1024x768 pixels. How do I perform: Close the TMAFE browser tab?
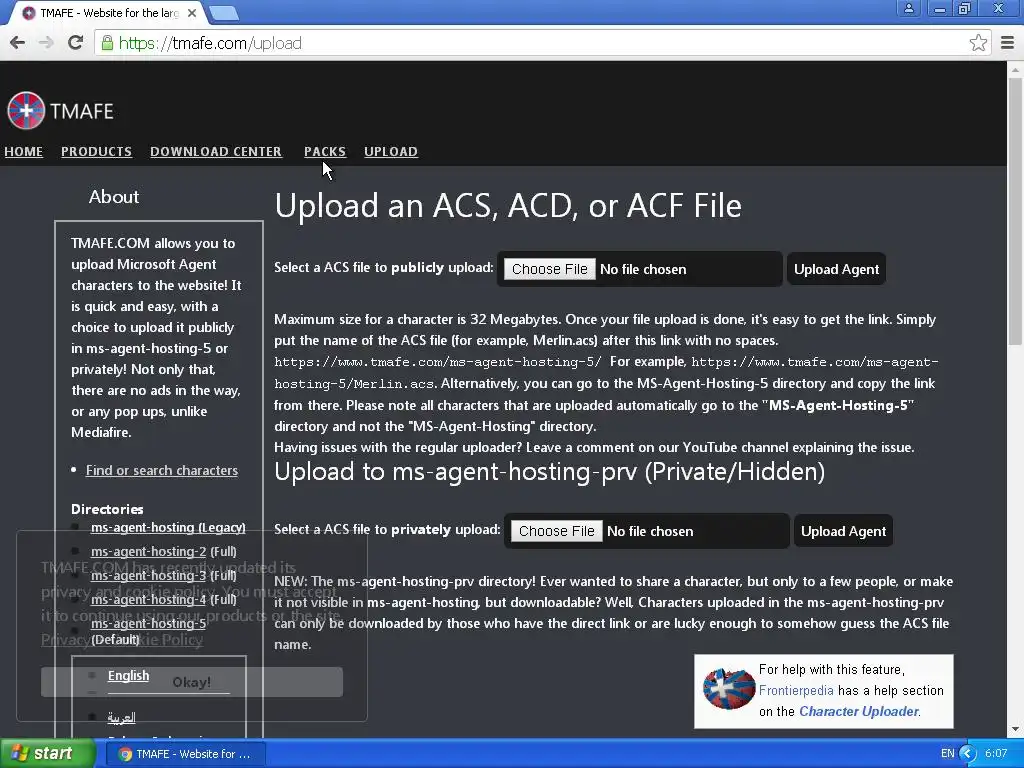pos(192,12)
